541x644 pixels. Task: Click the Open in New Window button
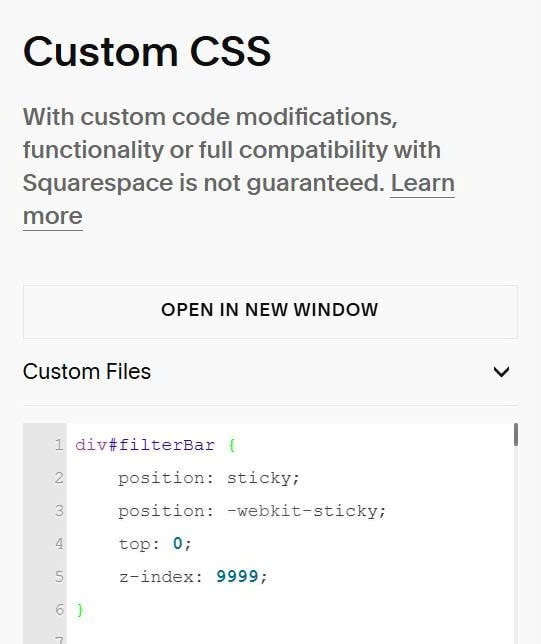(270, 312)
